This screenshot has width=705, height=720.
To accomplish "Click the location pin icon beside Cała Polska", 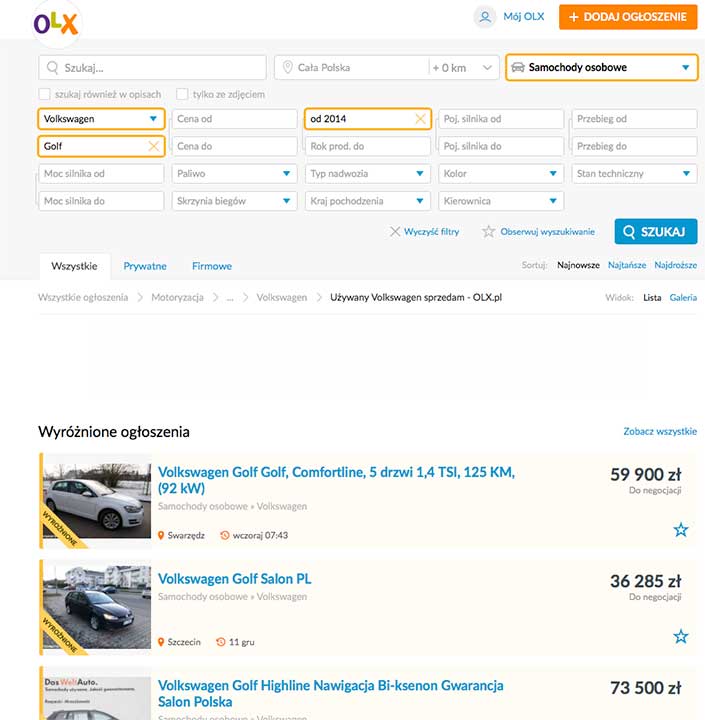I will [x=288, y=67].
